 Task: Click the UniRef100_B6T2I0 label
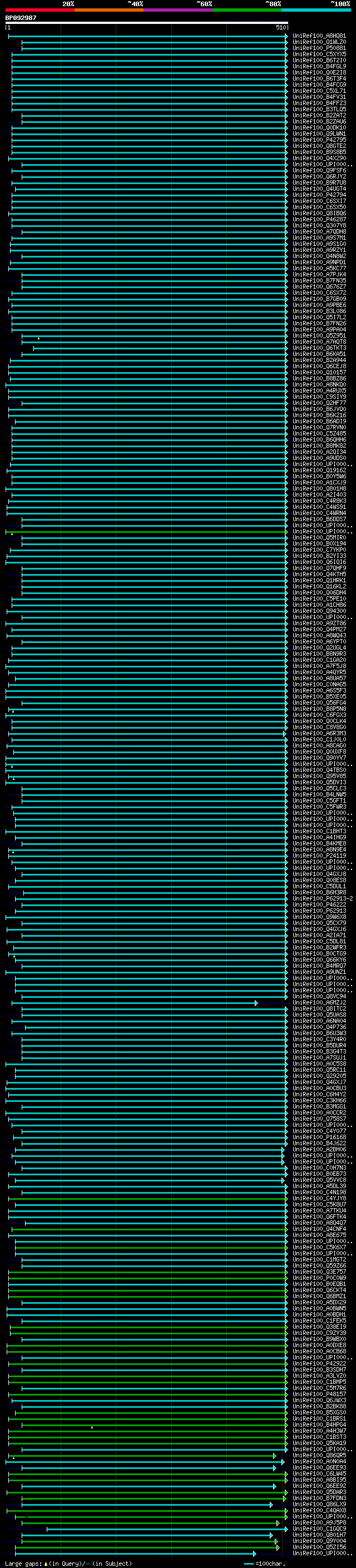coord(319,60)
